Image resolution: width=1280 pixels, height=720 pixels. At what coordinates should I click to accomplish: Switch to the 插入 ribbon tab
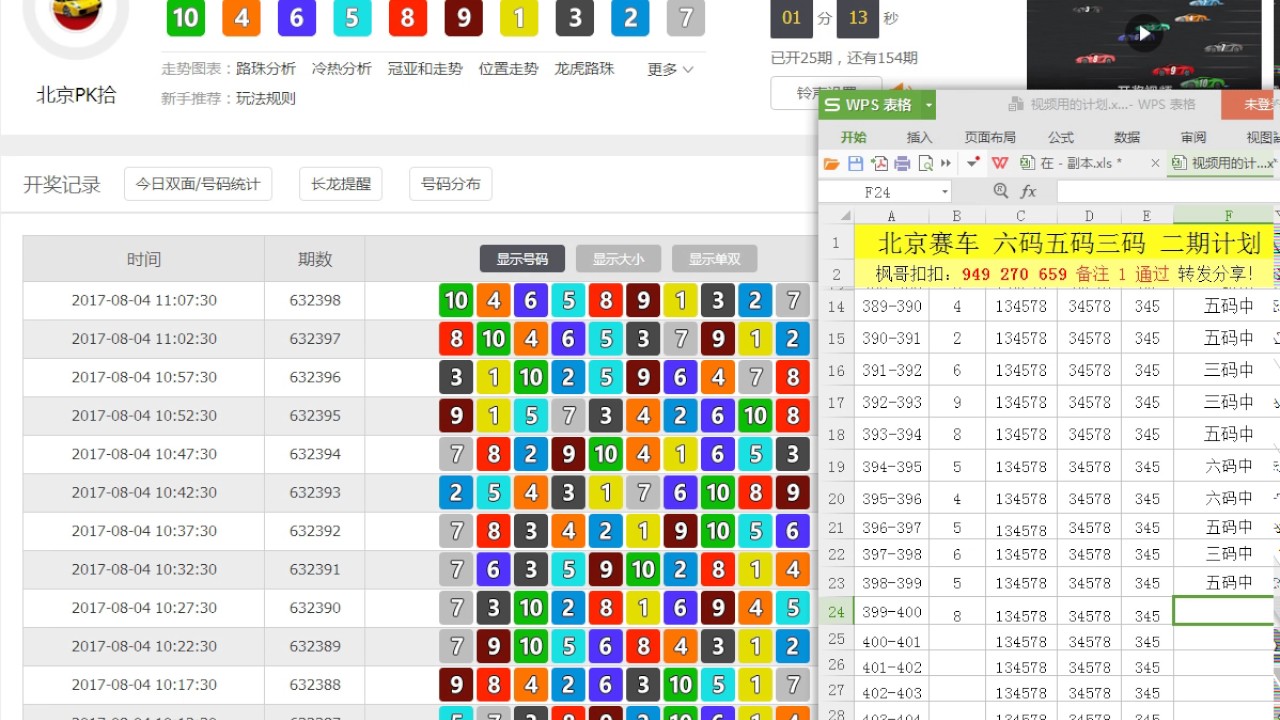pos(919,137)
